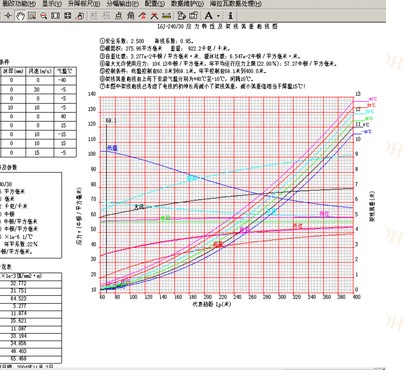Click the 气温℃ column header
This screenshot has width=405, height=370.
click(65, 71)
